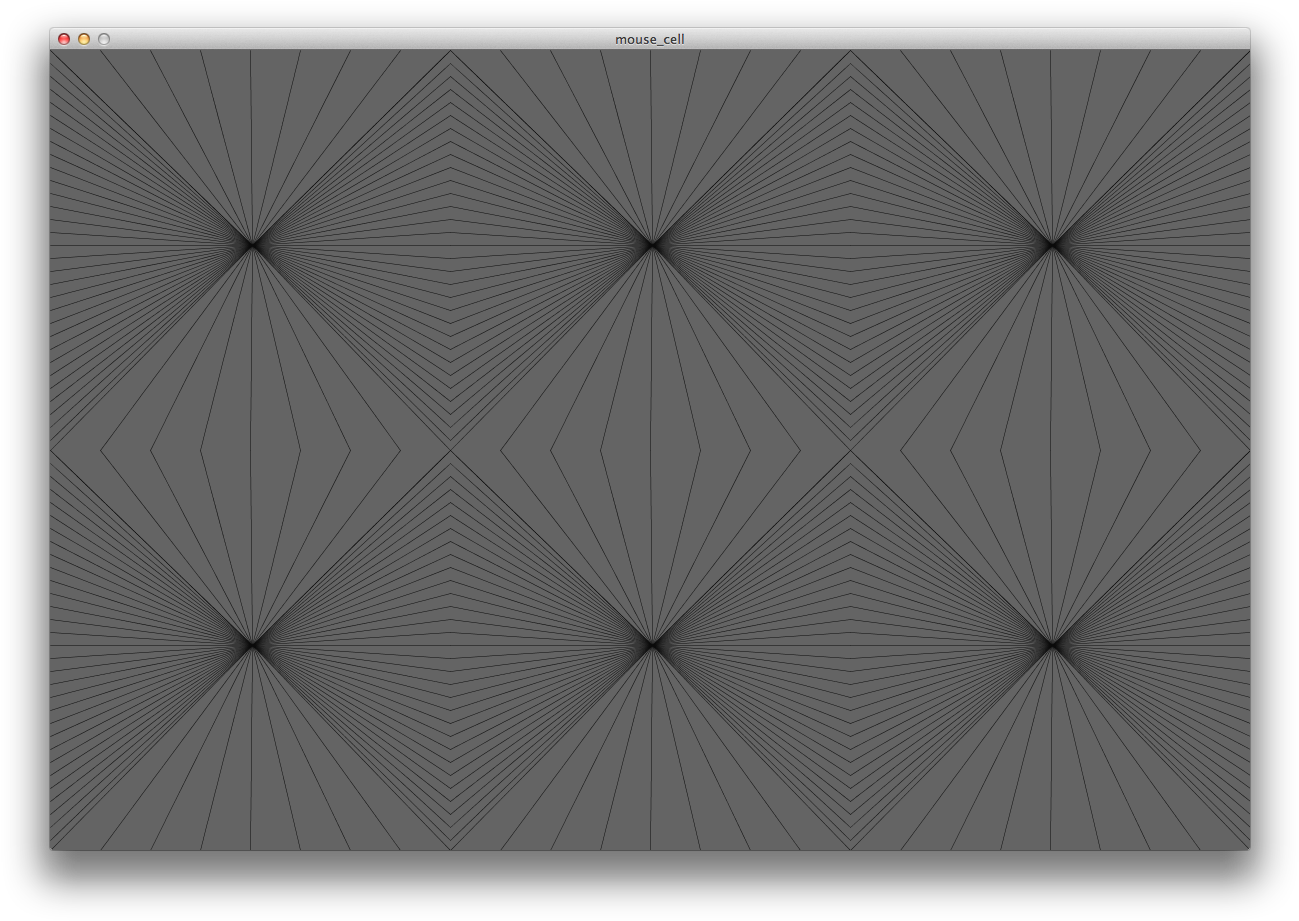Image resolution: width=1299 pixels, height=921 pixels.
Task: Click the upper-middle line convergence point
Action: click(652, 243)
